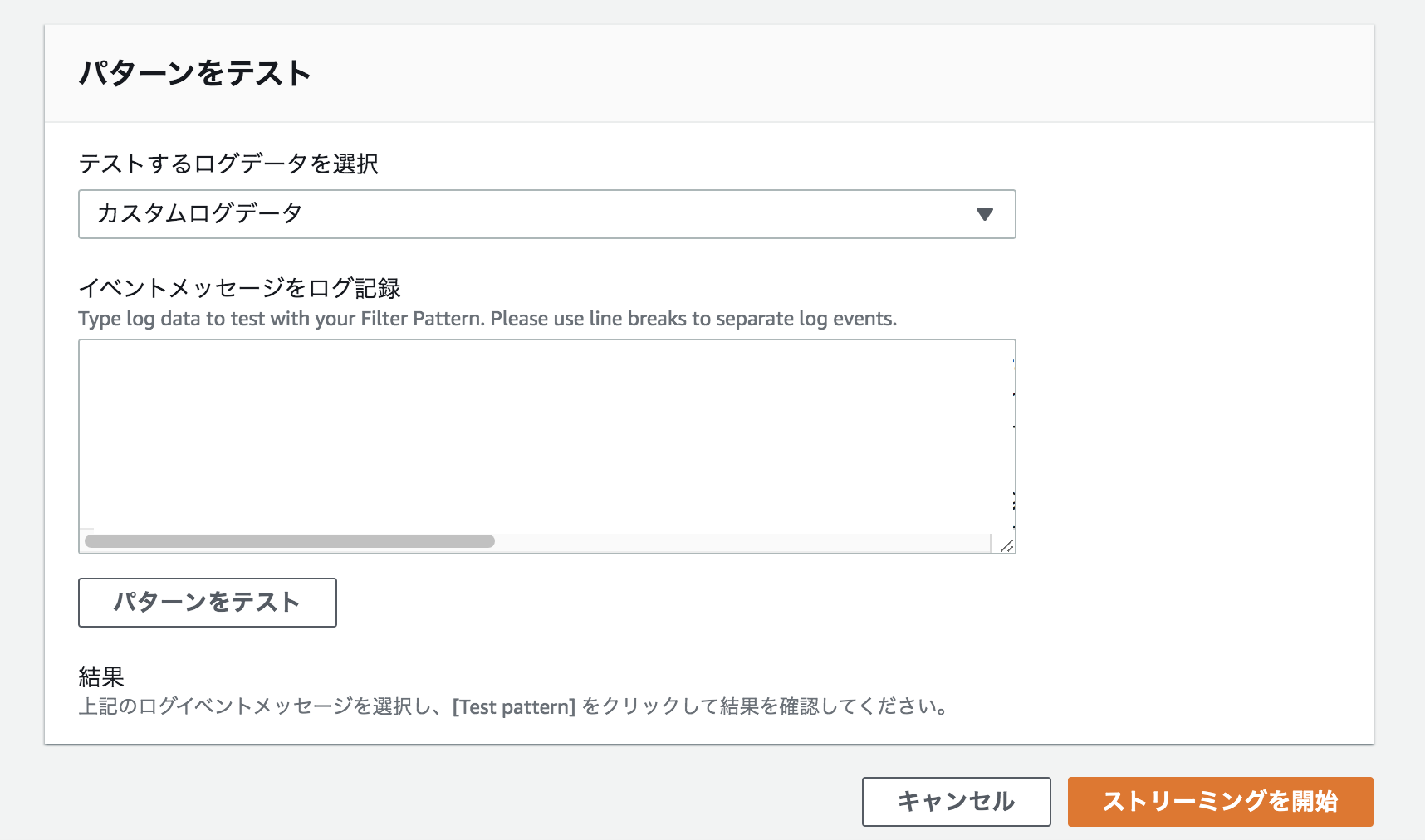Viewport: 1425px width, 840px height.
Task: Expand the テストするログデータを選択 combo box
Action: 546,214
